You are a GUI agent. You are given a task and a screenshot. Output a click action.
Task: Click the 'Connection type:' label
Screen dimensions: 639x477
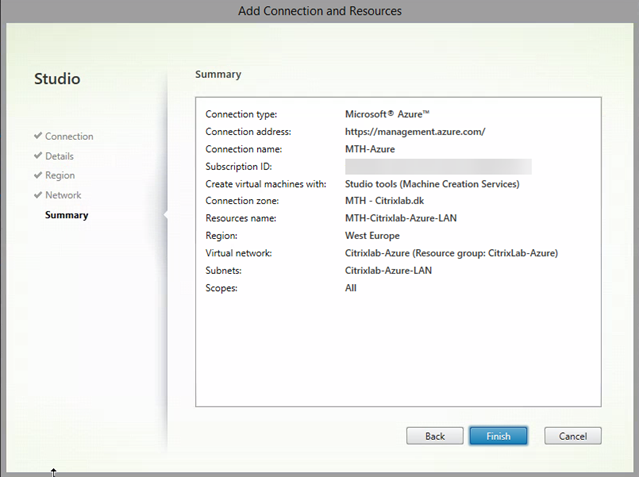(241, 114)
